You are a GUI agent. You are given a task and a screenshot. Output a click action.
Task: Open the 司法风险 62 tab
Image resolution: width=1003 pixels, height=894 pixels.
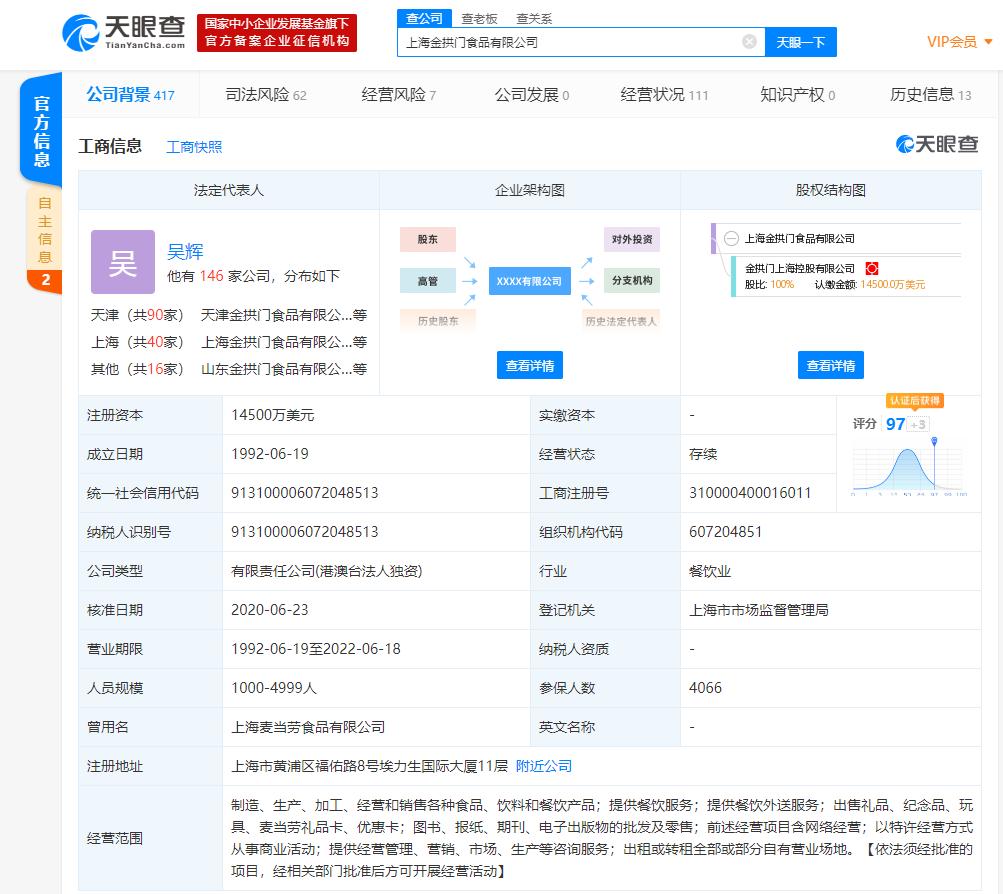coord(266,95)
